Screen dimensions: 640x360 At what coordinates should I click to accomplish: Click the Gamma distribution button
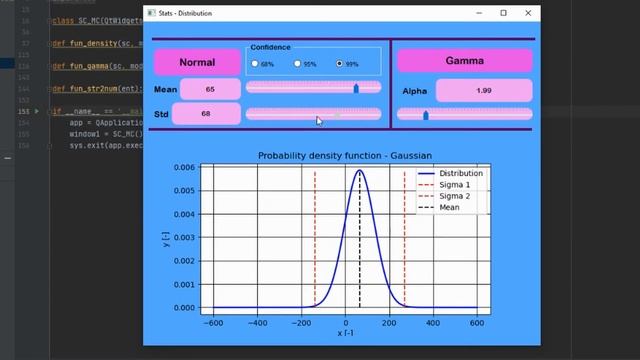coord(465,61)
